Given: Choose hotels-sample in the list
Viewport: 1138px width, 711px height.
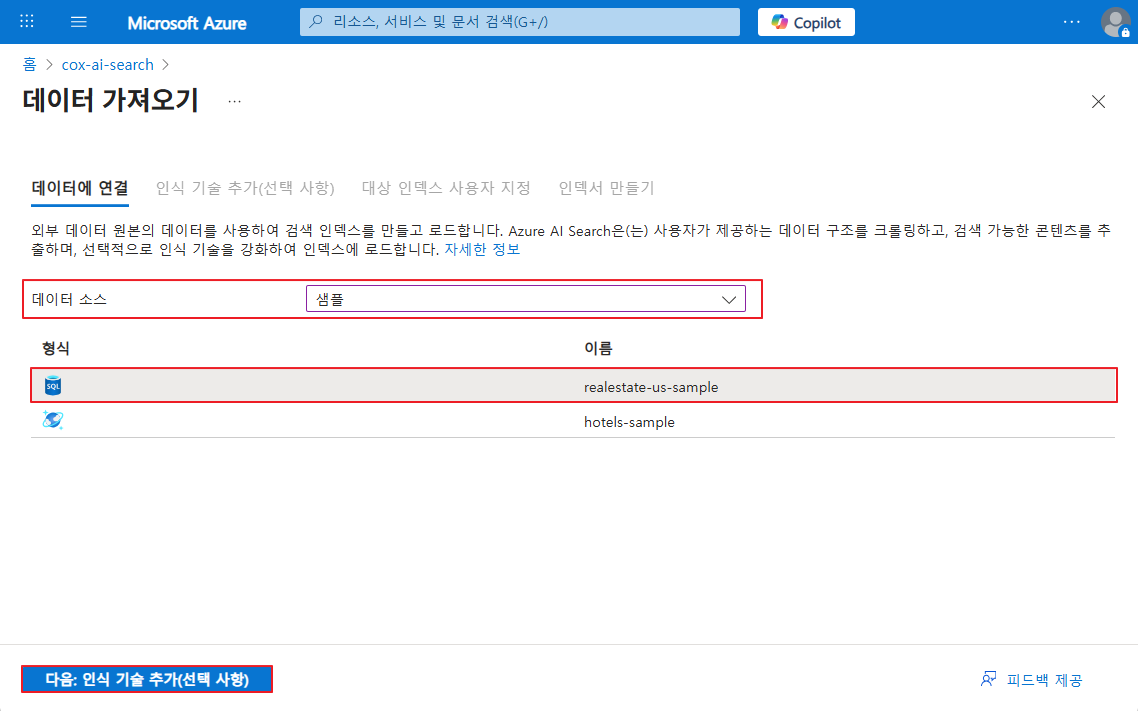Looking at the screenshot, I should tap(629, 422).
